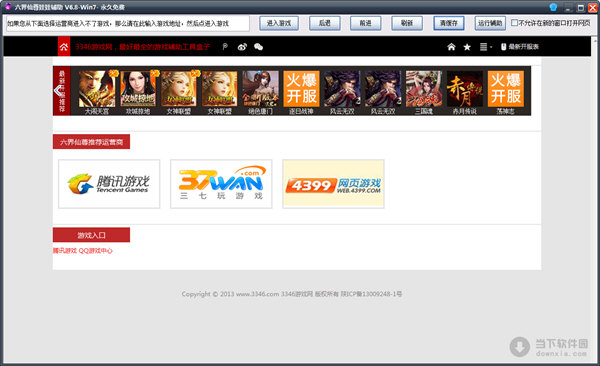
Task: Click the 刷新 refresh button
Action: 407,23
